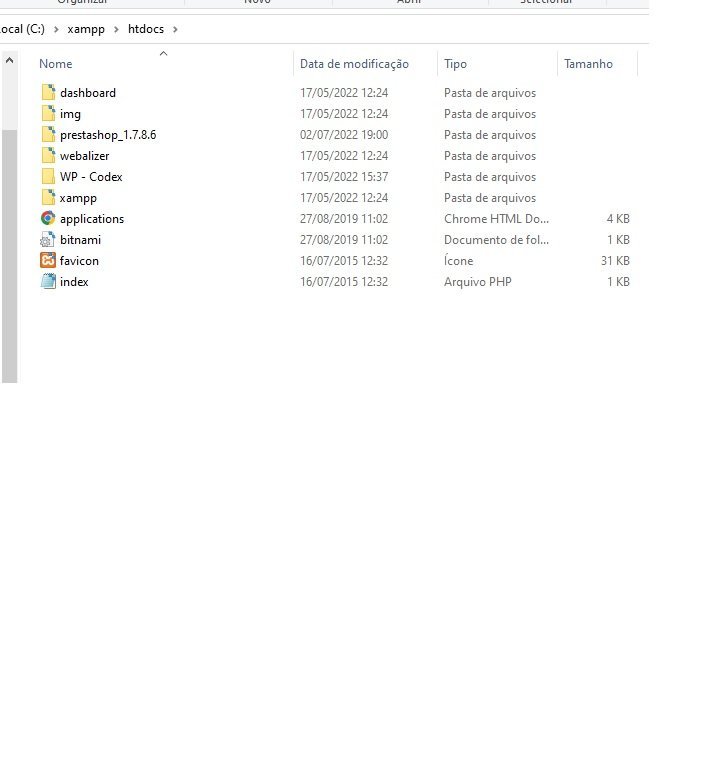Viewport: 720px width, 771px height.
Task: Expand the chevron after htdocs in path
Action: tap(175, 30)
